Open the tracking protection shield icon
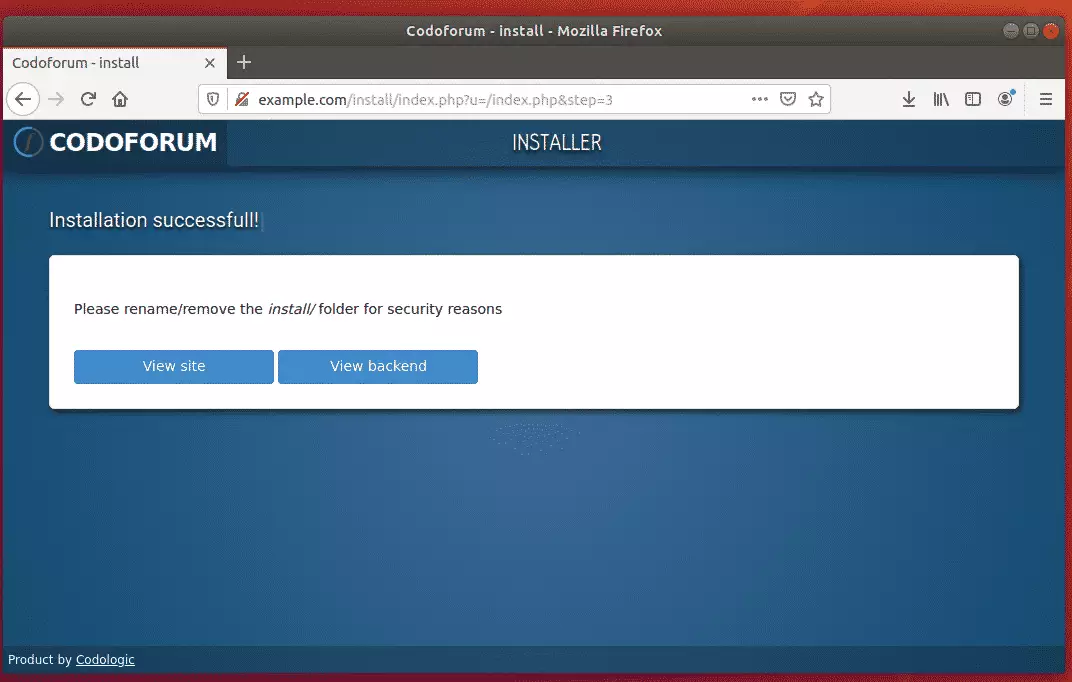The height and width of the screenshot is (682, 1072). point(213,99)
